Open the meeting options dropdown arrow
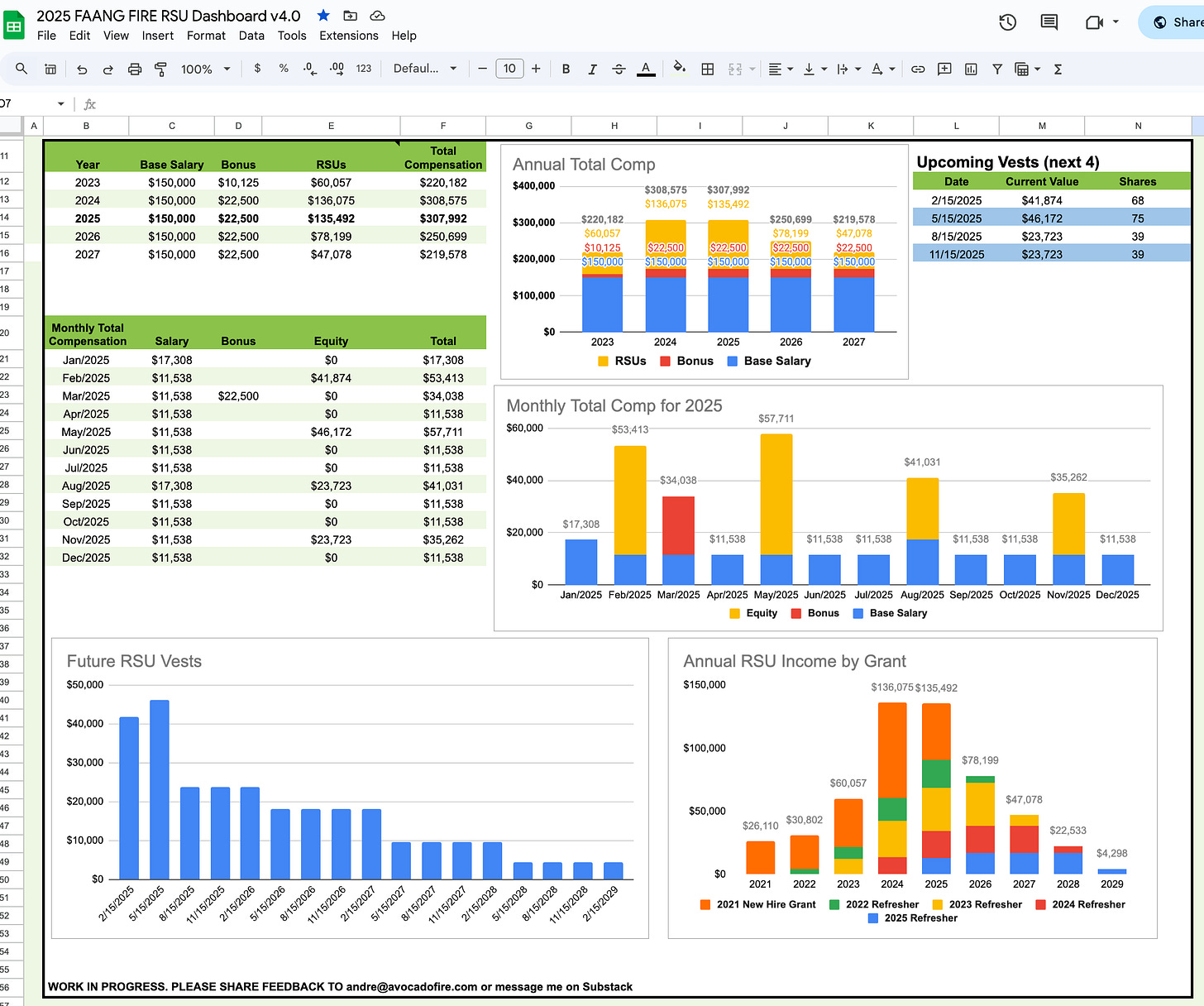 [x=1116, y=22]
